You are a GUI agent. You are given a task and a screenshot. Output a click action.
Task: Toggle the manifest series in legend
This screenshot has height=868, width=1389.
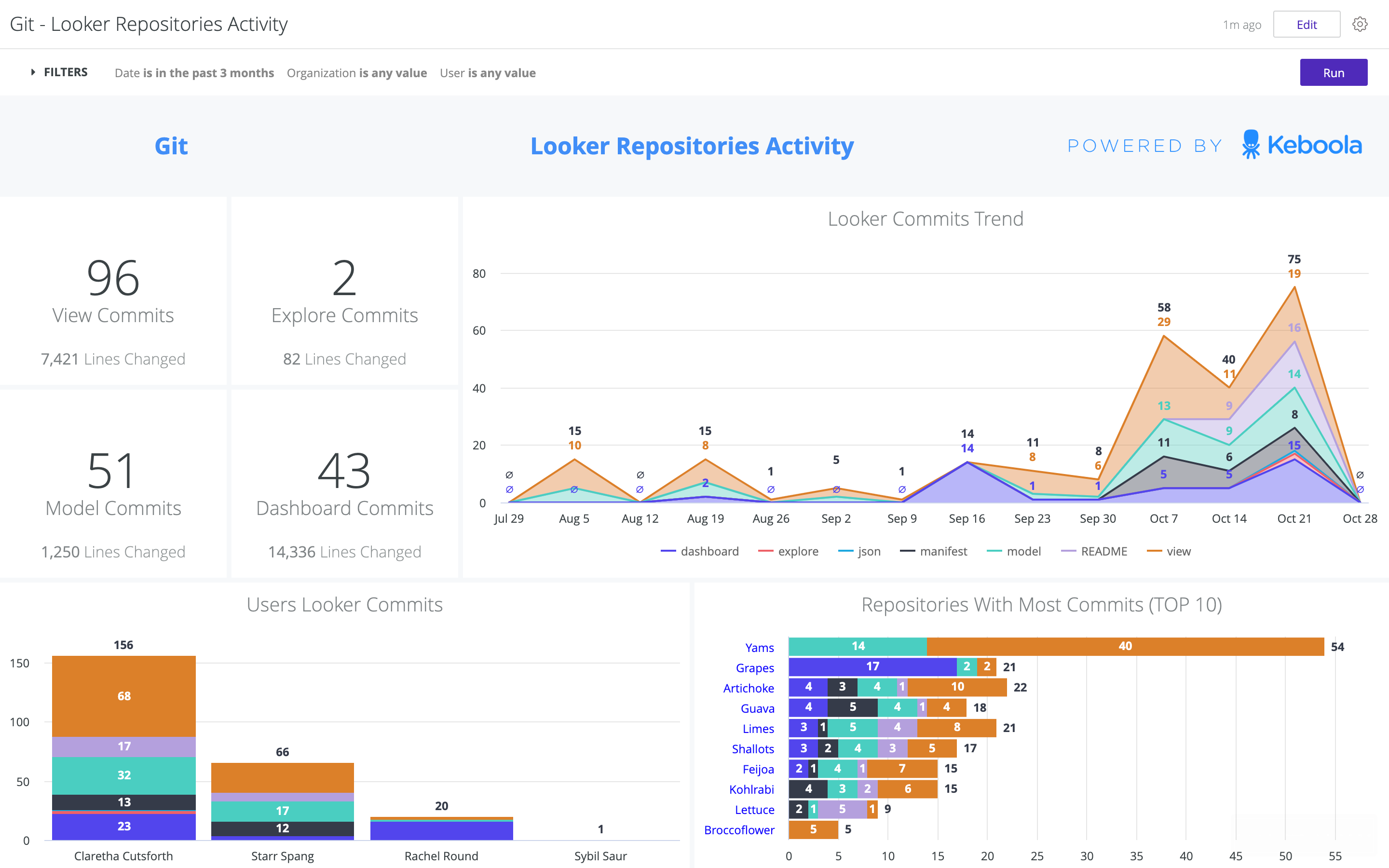pos(933,551)
